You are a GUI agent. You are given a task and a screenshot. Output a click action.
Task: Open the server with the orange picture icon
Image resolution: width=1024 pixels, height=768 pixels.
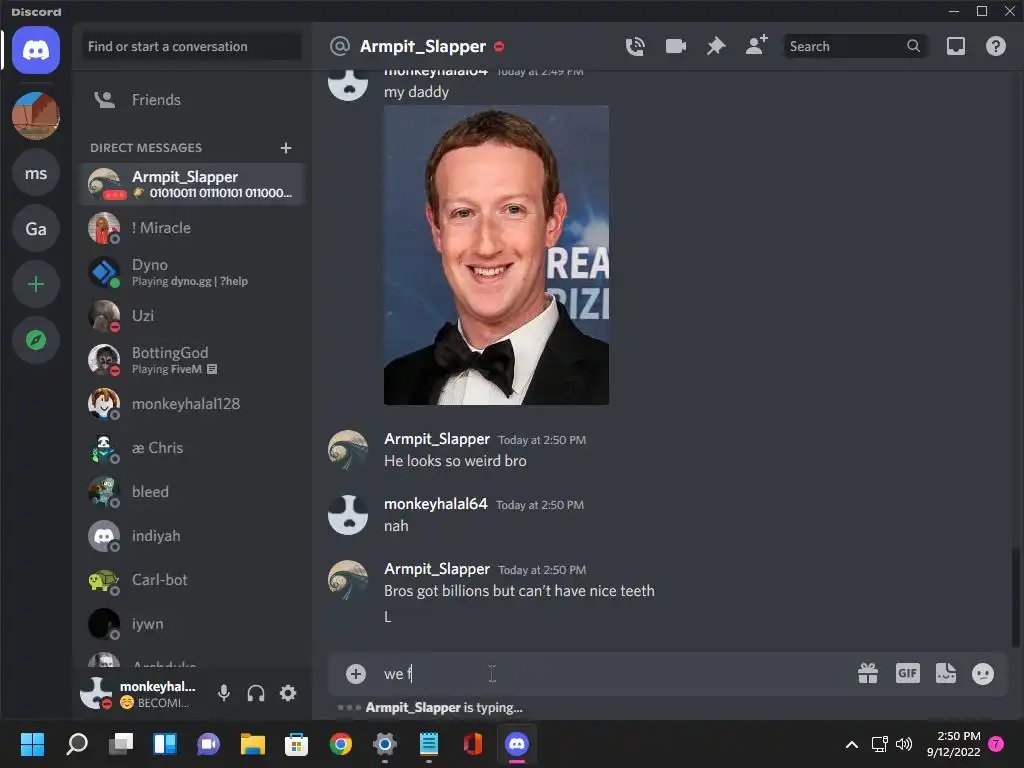[x=36, y=116]
